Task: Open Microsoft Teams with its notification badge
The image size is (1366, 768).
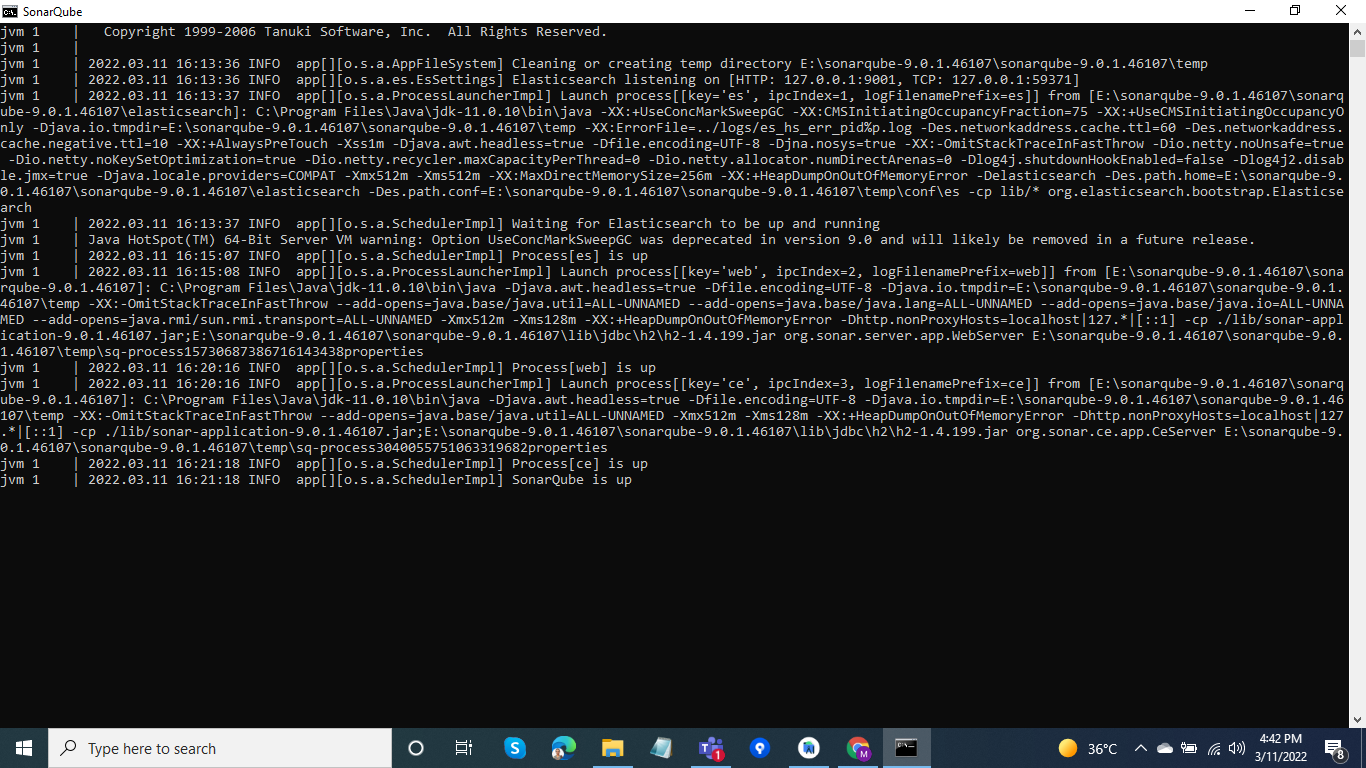Action: [x=711, y=748]
